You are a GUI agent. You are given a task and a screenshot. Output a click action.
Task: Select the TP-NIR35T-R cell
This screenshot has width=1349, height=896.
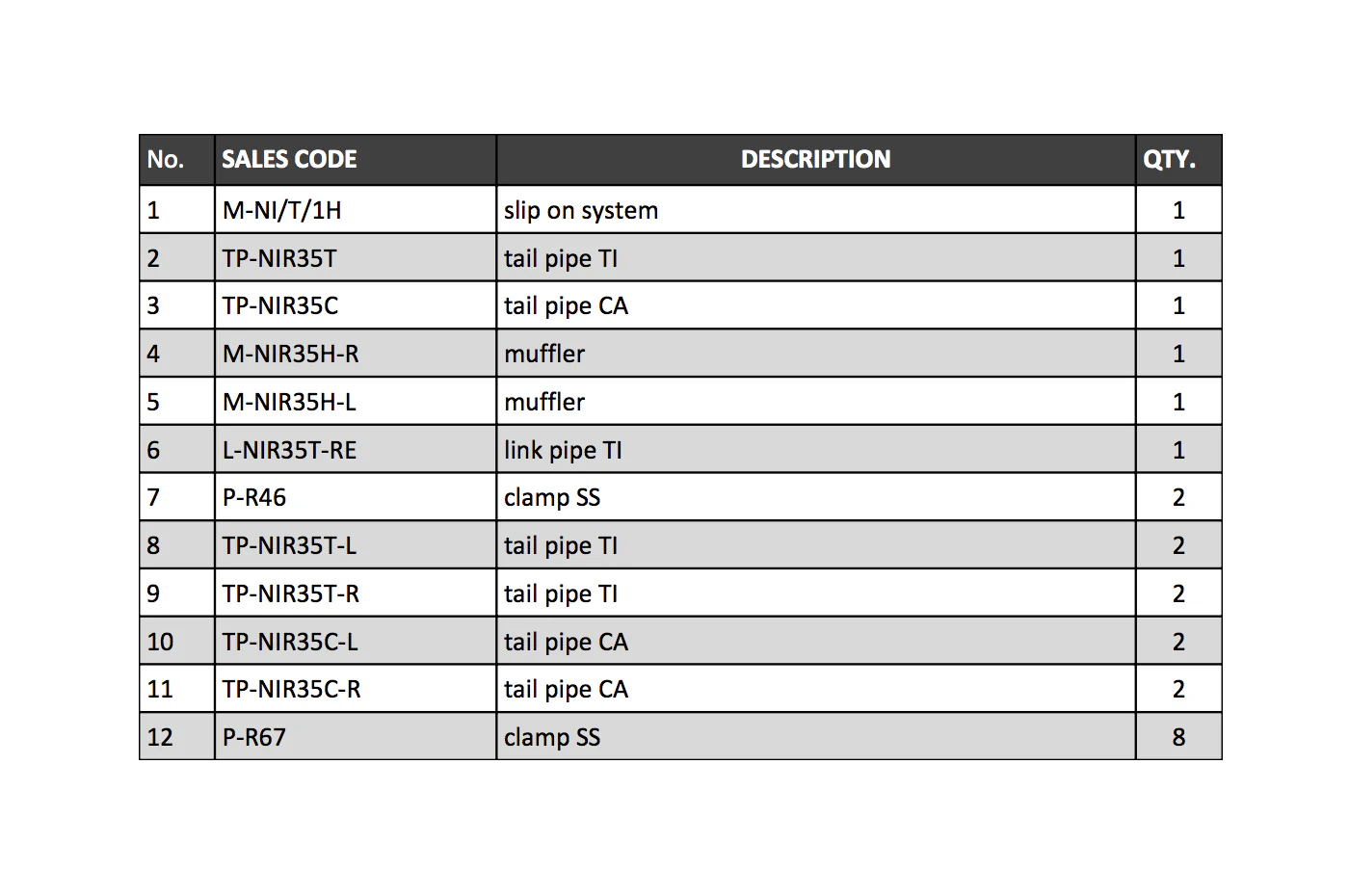(x=356, y=593)
